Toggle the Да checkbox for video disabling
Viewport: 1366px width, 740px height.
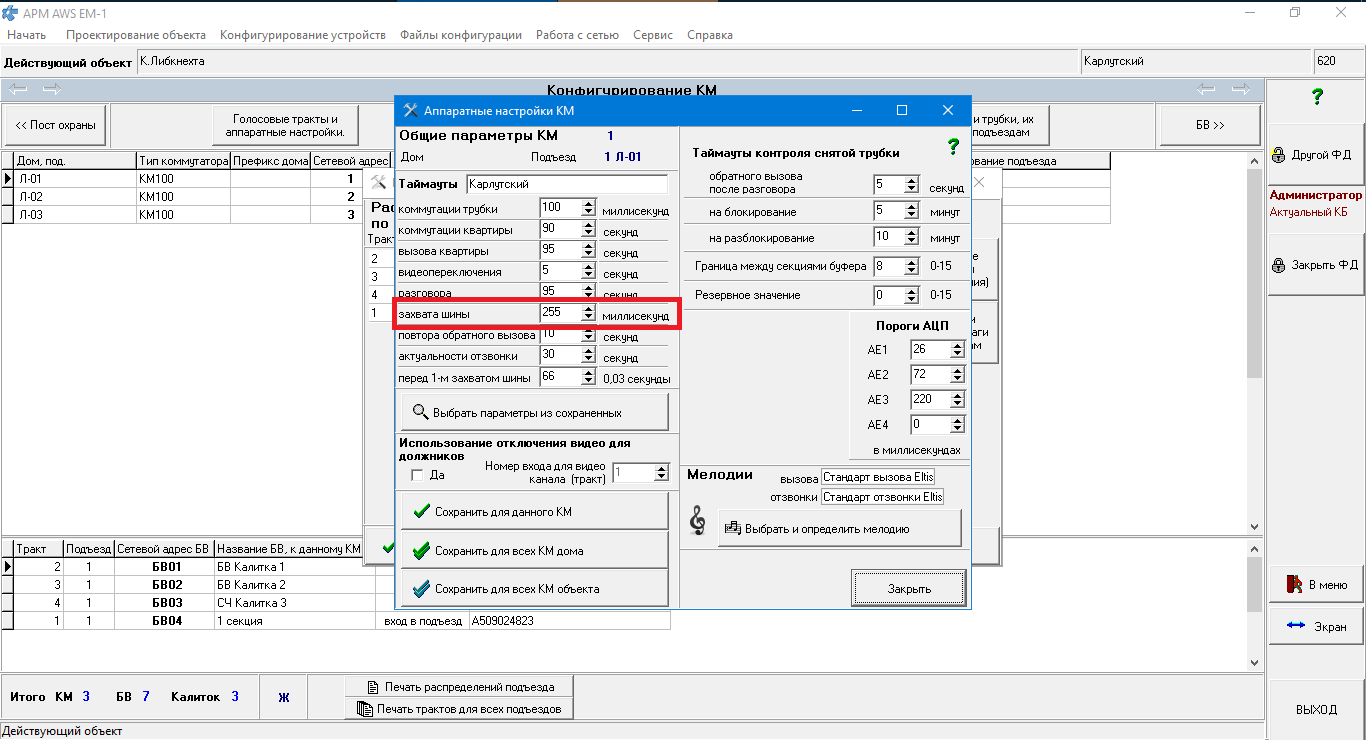coord(417,475)
